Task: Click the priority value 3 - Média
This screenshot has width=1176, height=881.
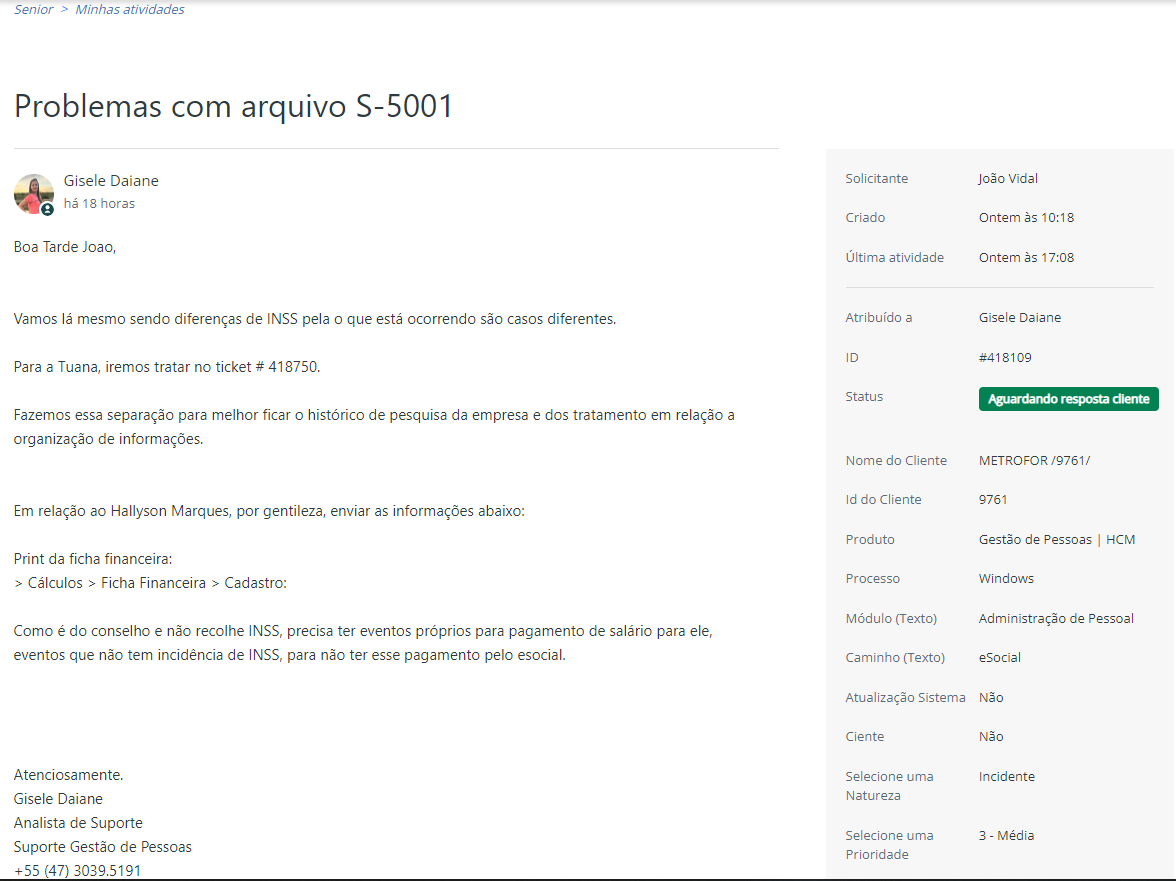Action: 1006,835
